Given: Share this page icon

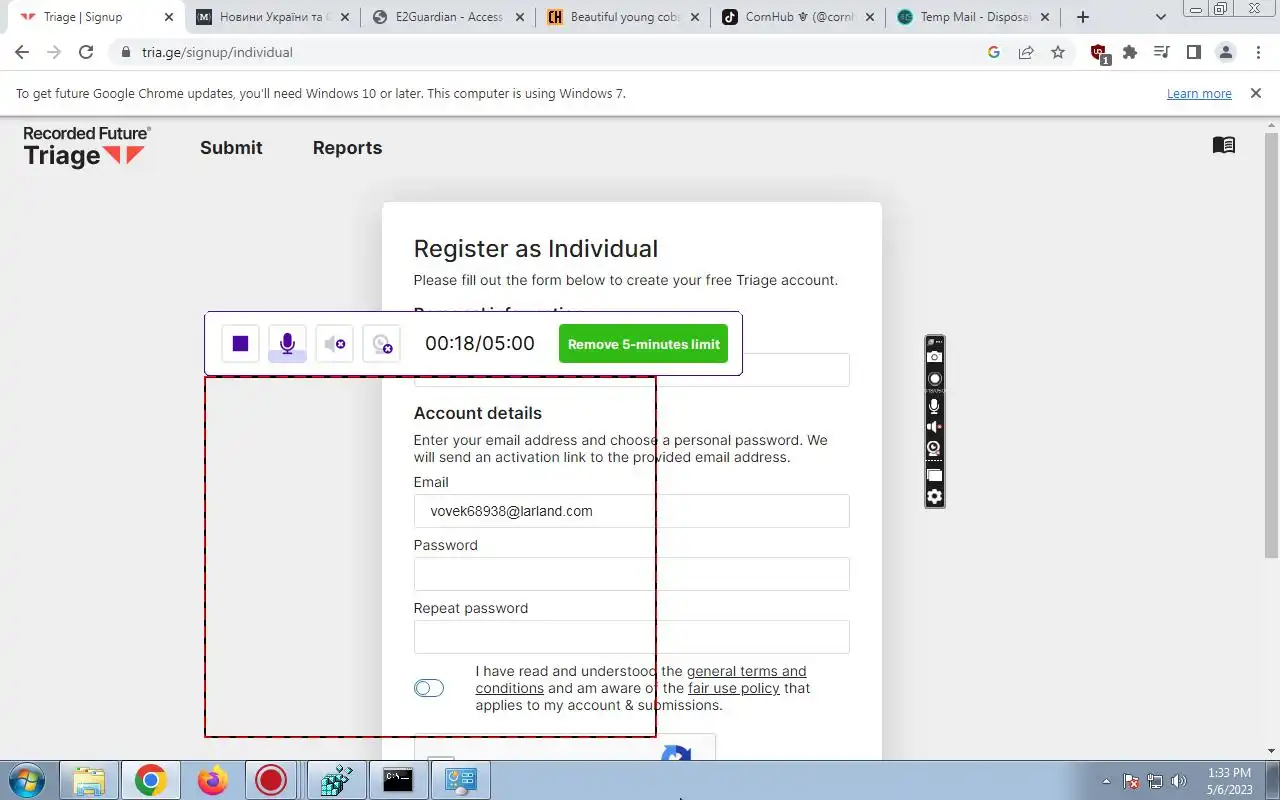Looking at the screenshot, I should pos(1026,52).
